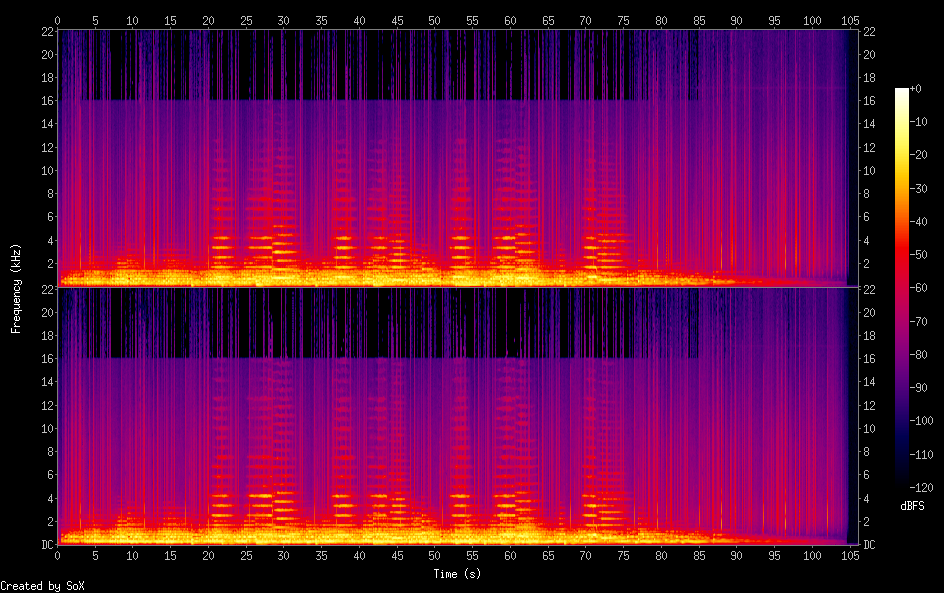Click the "-120" value on the dBFS scale
Screen dimensions: 944x593
pos(922,488)
